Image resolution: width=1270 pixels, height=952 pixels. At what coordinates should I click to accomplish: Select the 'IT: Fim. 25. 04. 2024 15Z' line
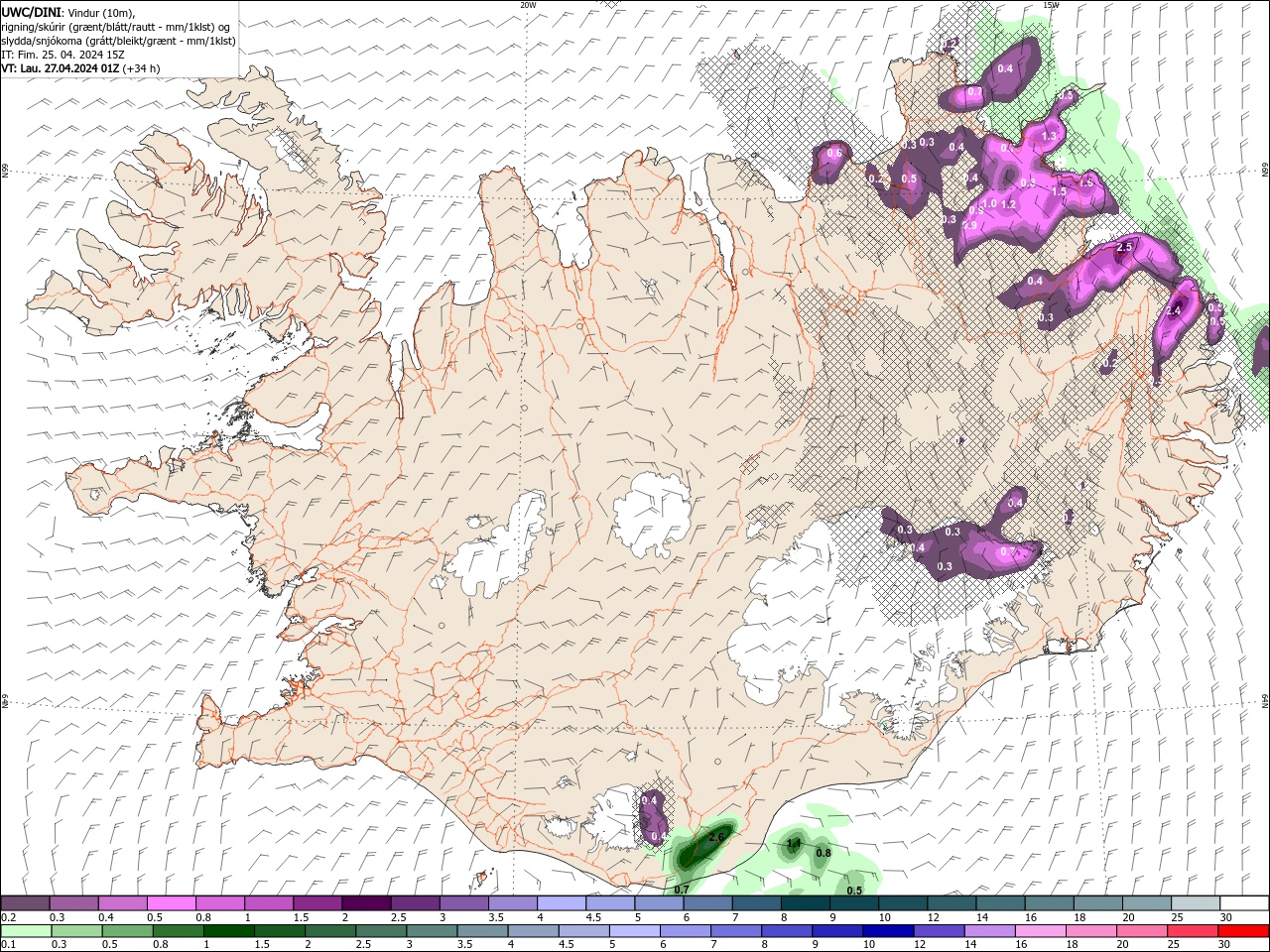63,55
